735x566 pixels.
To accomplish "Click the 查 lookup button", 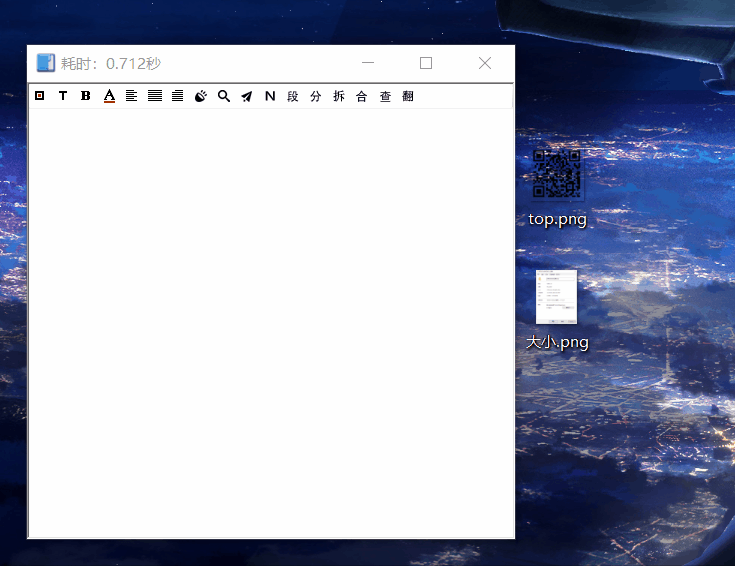I will [x=385, y=96].
